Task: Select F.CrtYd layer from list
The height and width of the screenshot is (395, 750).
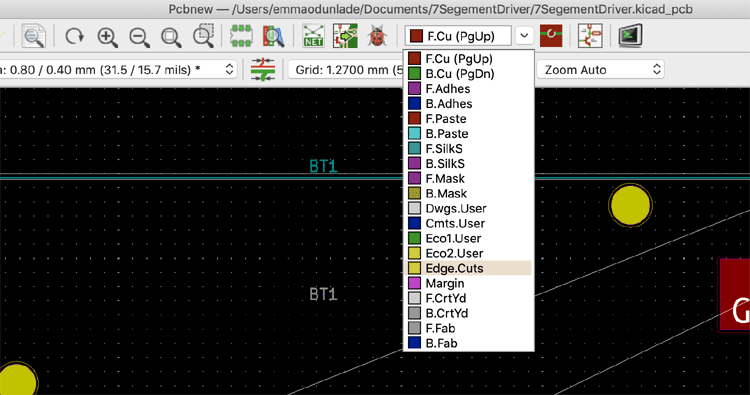Action: (x=469, y=298)
